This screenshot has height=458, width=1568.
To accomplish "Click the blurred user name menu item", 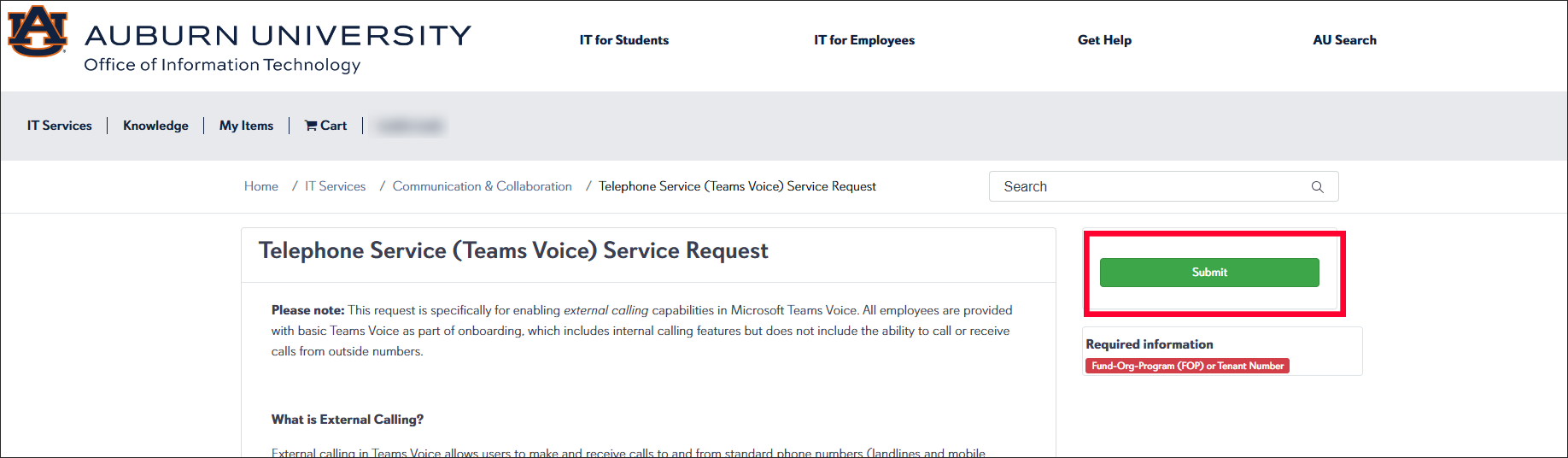I will click(410, 126).
